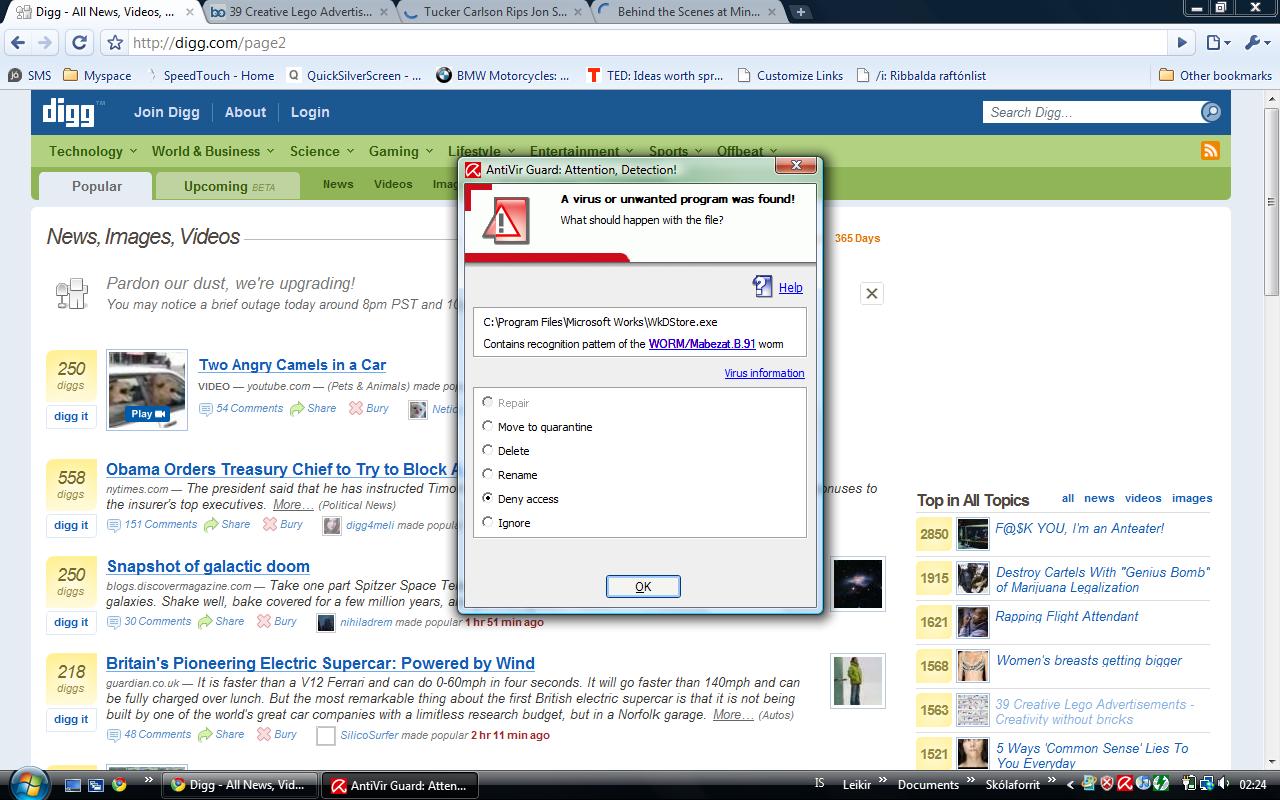
Task: Select the Delete radio button
Action: [x=488, y=450]
